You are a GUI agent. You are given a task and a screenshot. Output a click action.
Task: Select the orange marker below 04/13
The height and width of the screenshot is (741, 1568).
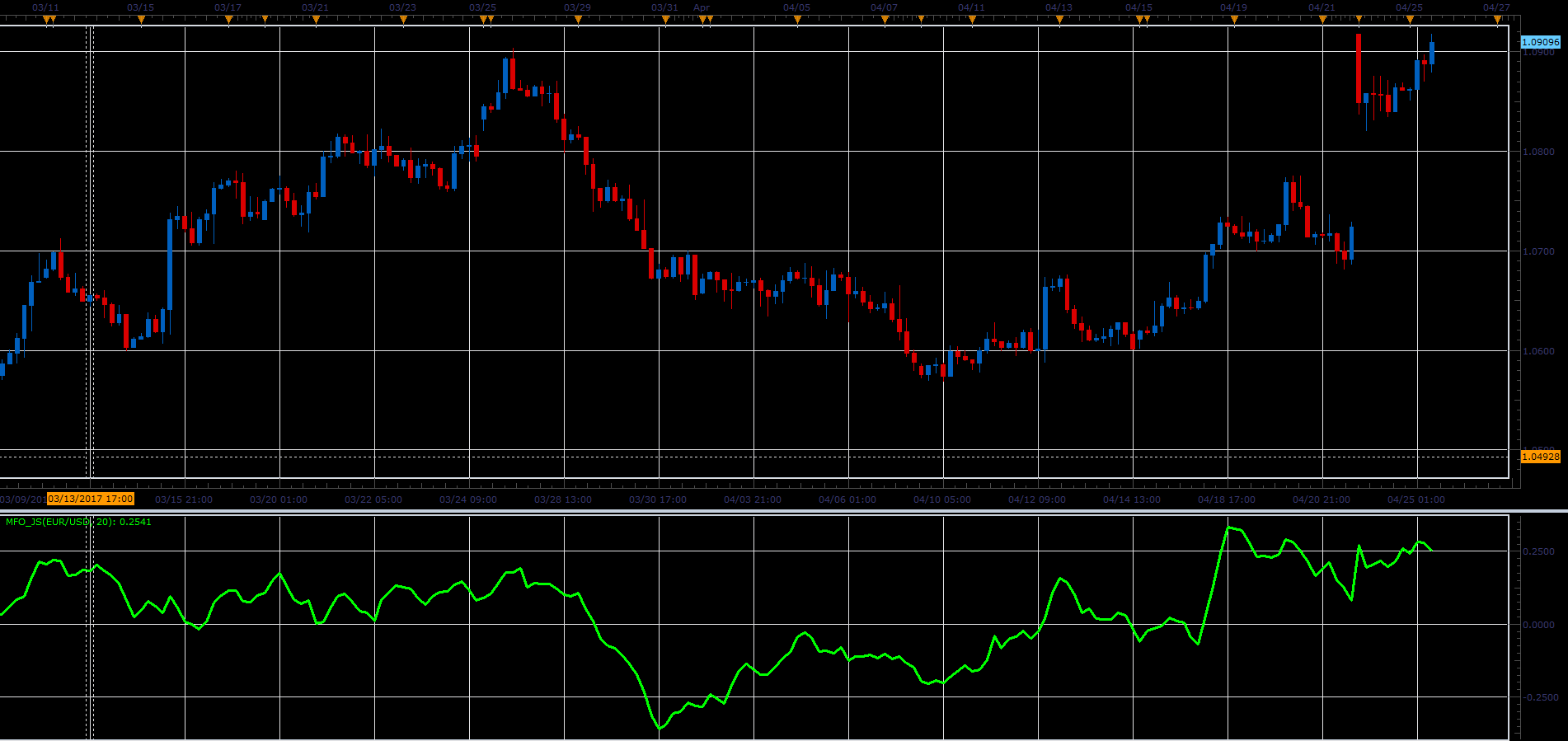pos(1059,20)
